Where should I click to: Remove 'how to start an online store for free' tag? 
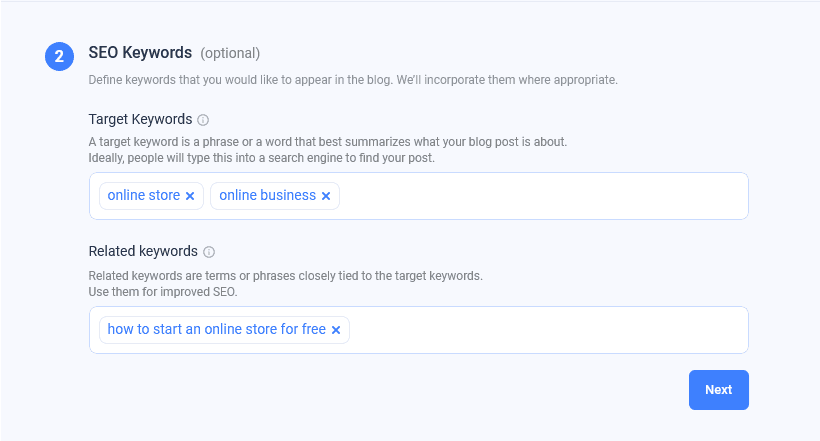[x=336, y=330]
